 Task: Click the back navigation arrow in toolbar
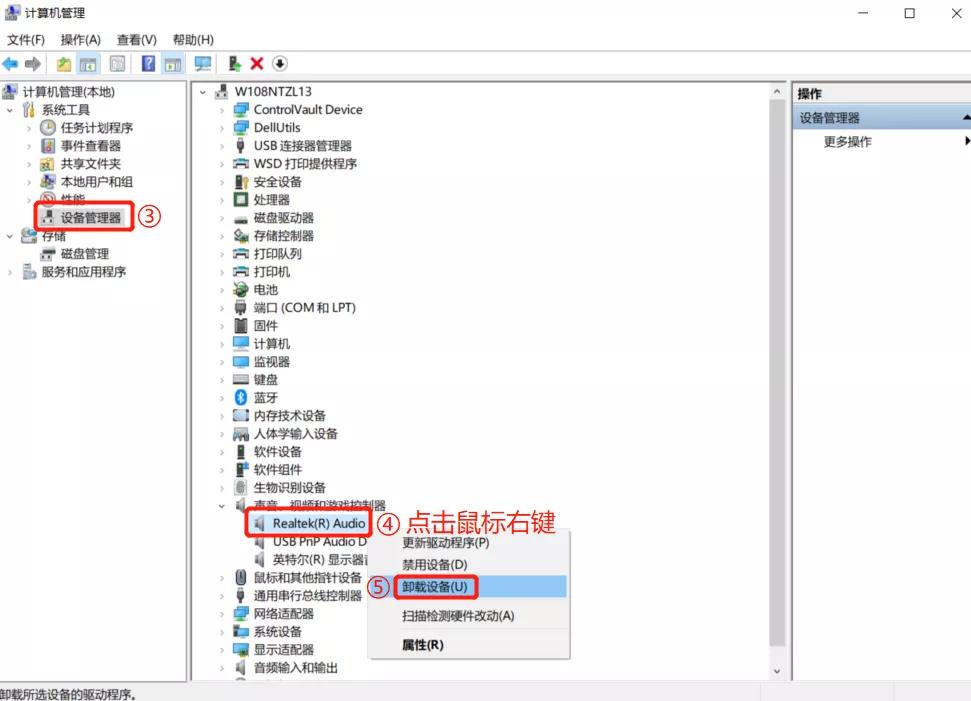click(x=11, y=63)
